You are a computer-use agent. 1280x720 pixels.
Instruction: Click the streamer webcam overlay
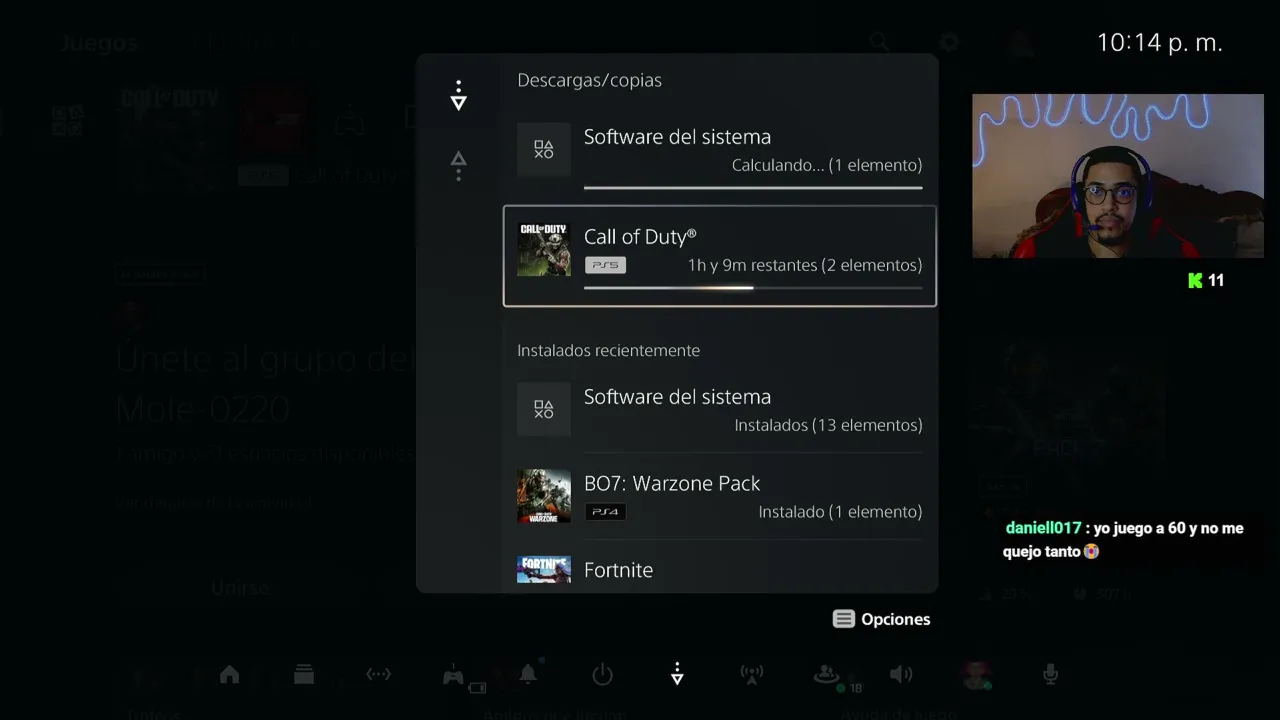[1118, 176]
